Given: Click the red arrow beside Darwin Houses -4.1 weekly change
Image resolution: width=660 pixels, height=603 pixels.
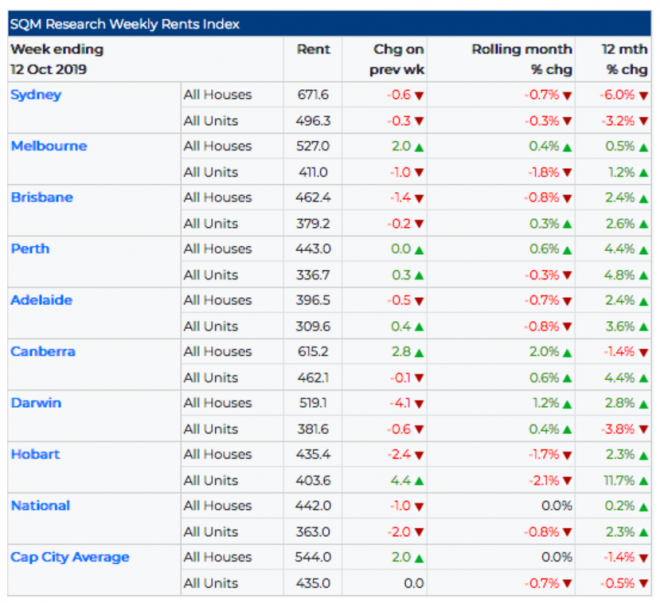Looking at the screenshot, I should pyautogui.click(x=420, y=404).
